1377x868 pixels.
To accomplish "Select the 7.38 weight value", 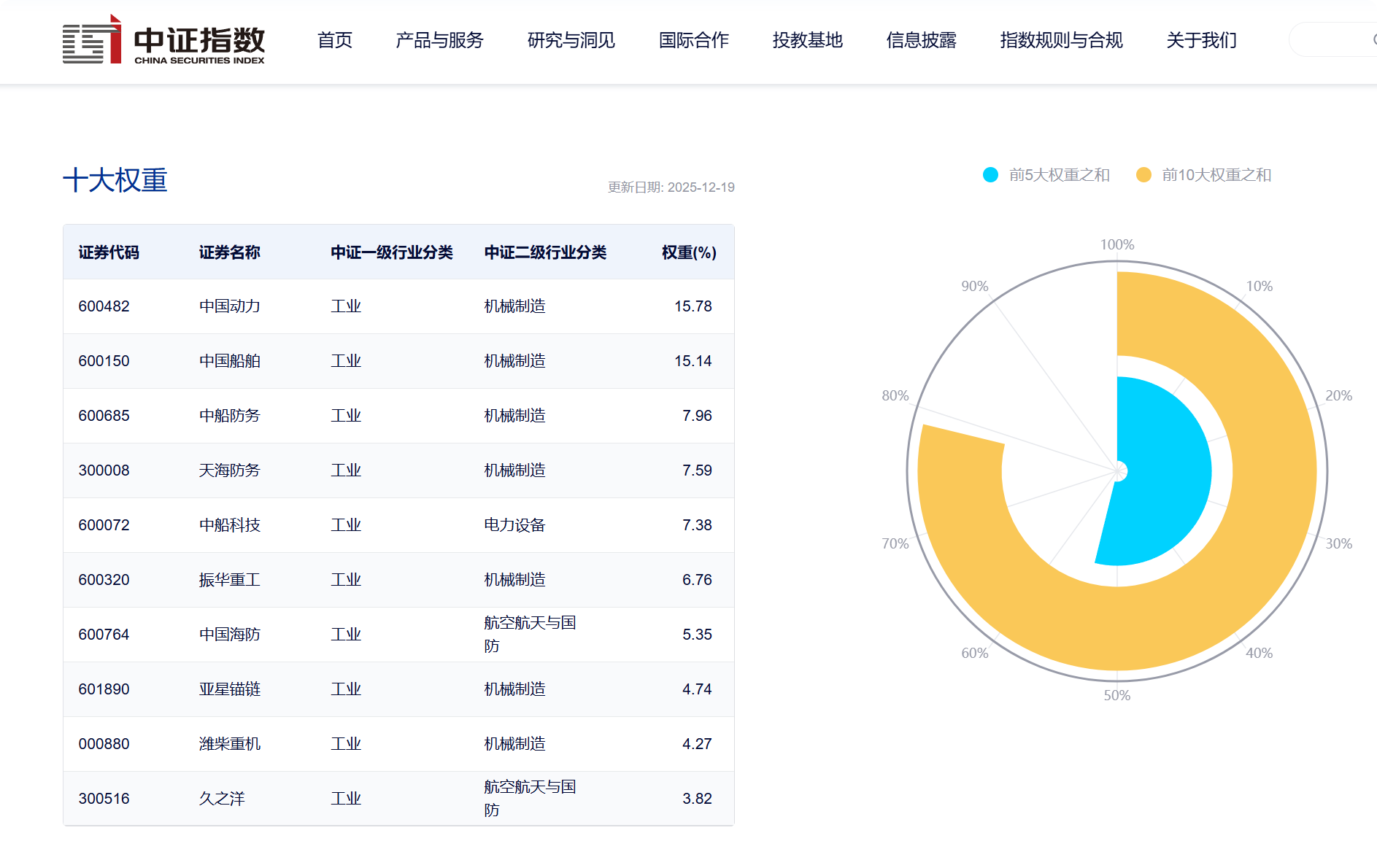I will click(x=698, y=525).
